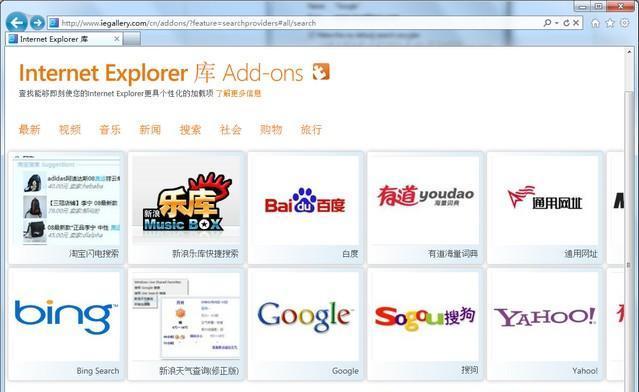639x392 pixels.
Task: Click the 淘宝闪电搜索 caption text
Action: tap(94, 253)
